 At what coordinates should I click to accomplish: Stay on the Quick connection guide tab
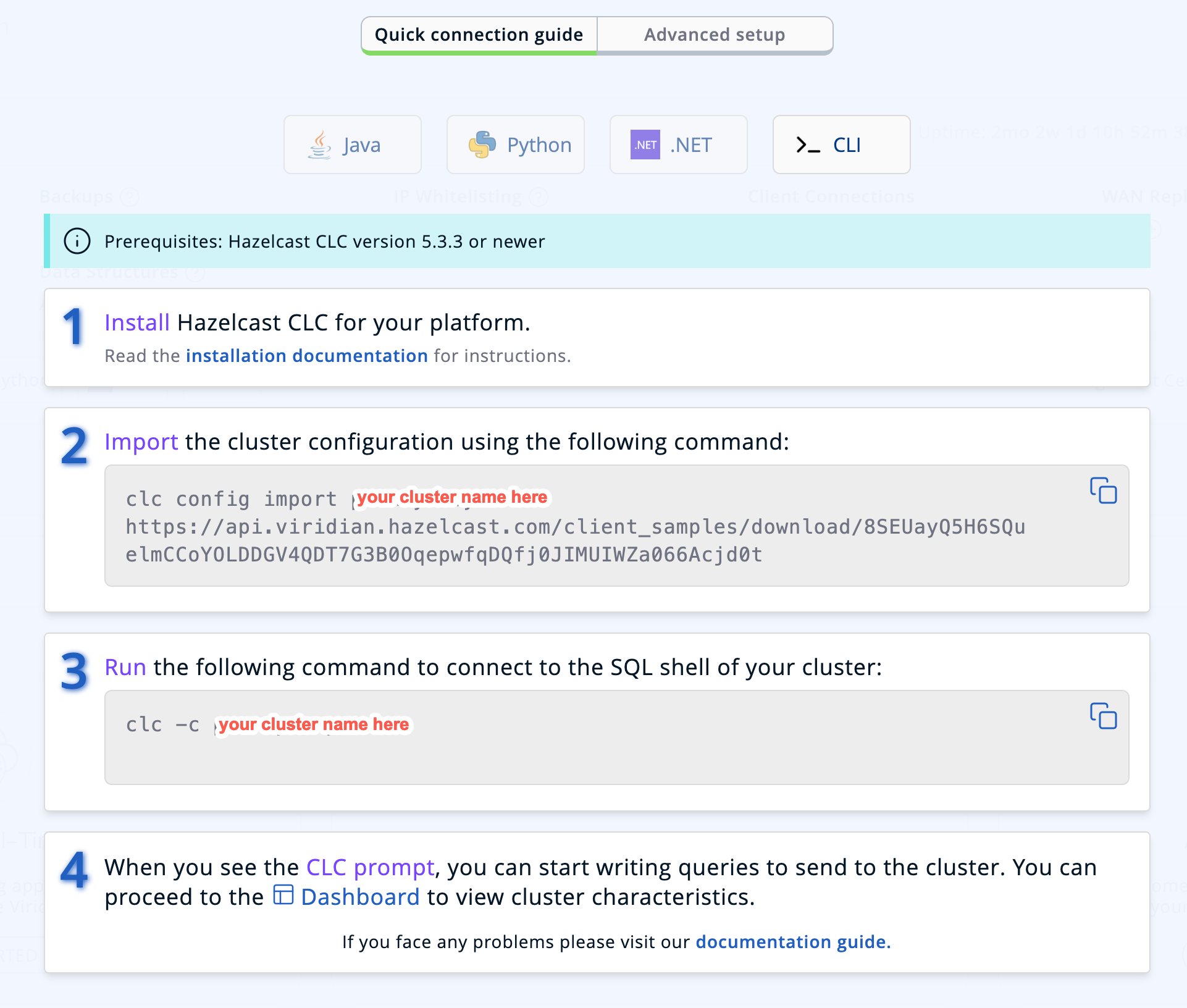click(x=479, y=35)
